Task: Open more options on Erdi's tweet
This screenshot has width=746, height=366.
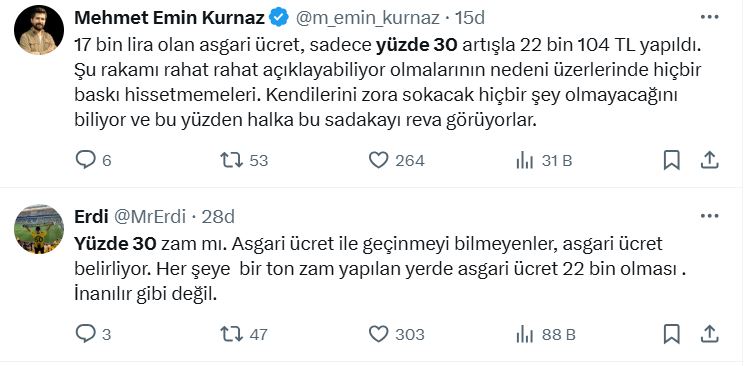Action: 709,216
